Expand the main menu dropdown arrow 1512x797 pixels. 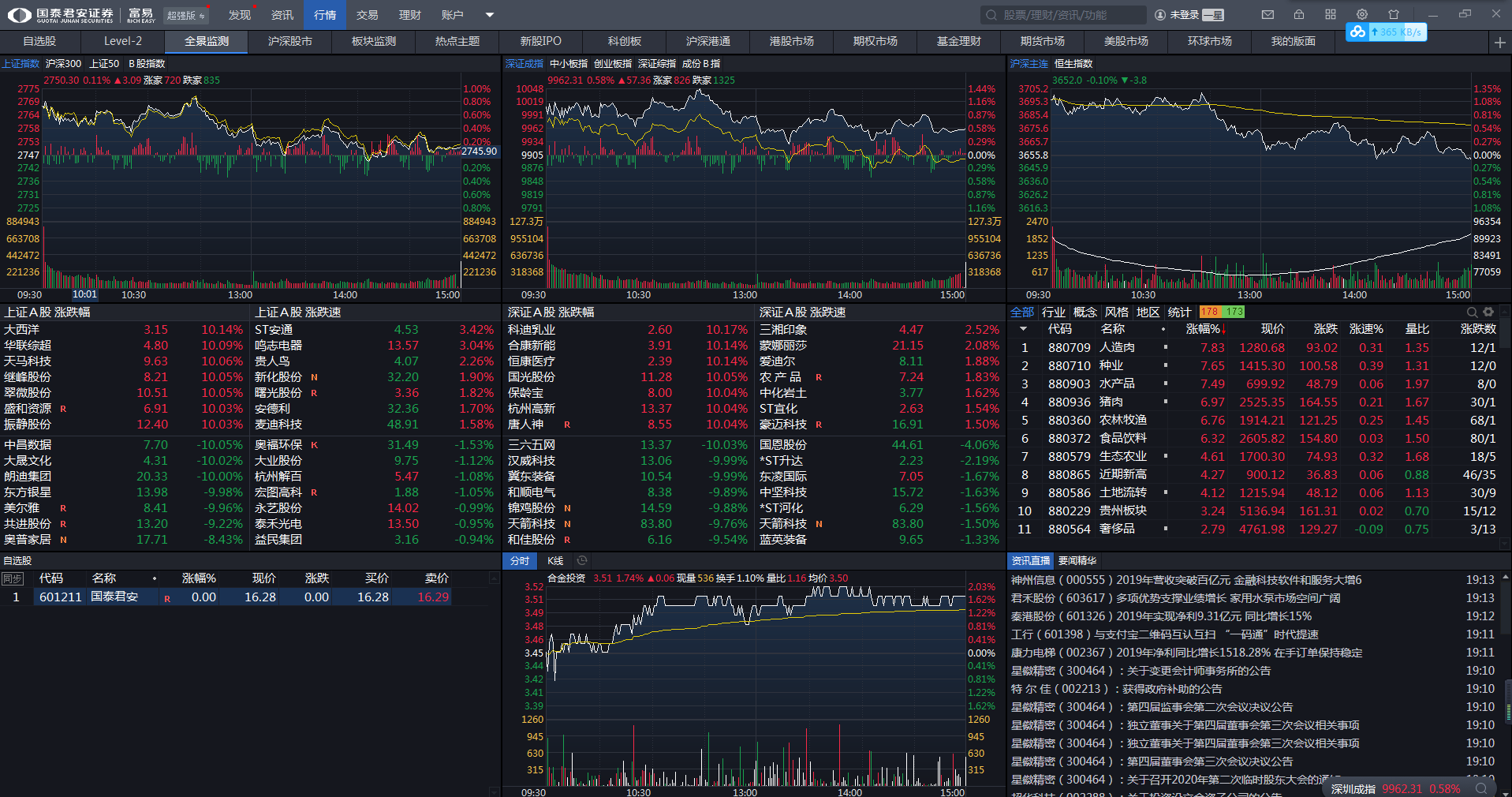tap(489, 15)
